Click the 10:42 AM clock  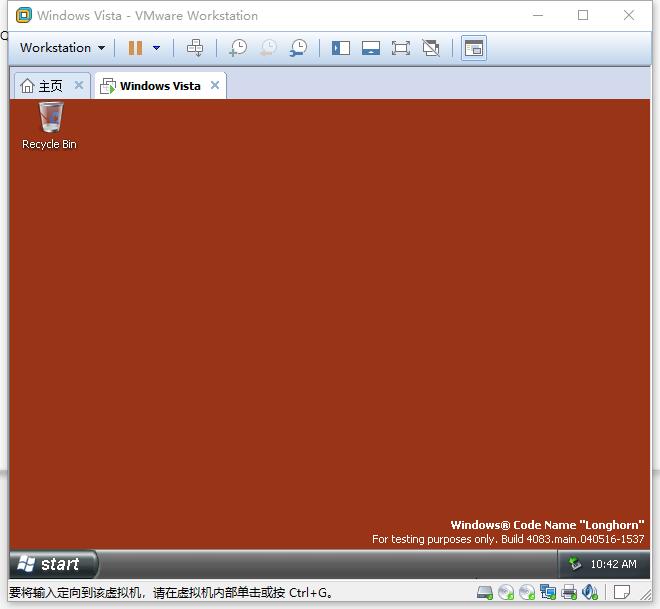[x=613, y=564]
